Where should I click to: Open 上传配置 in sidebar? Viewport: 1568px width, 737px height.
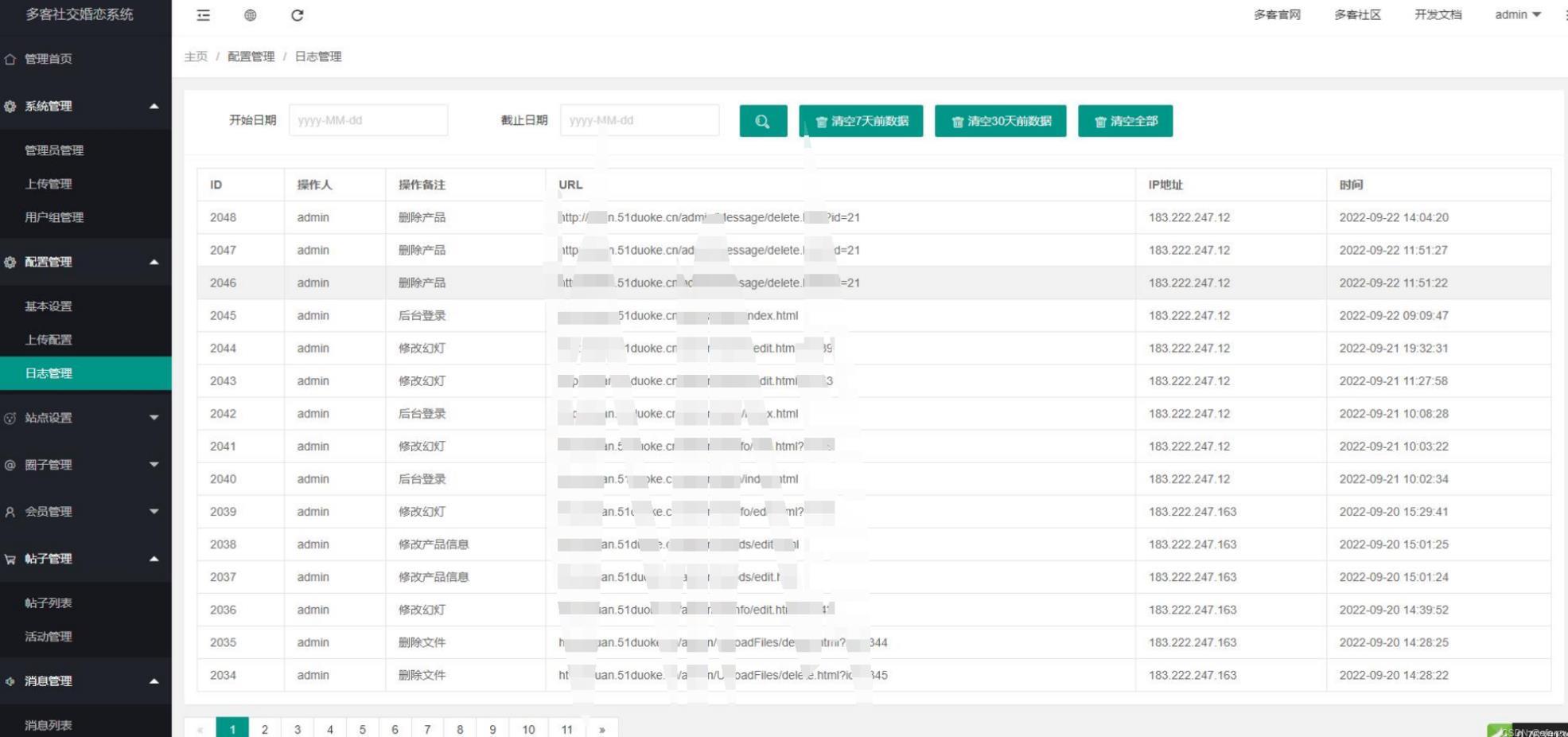pos(49,340)
